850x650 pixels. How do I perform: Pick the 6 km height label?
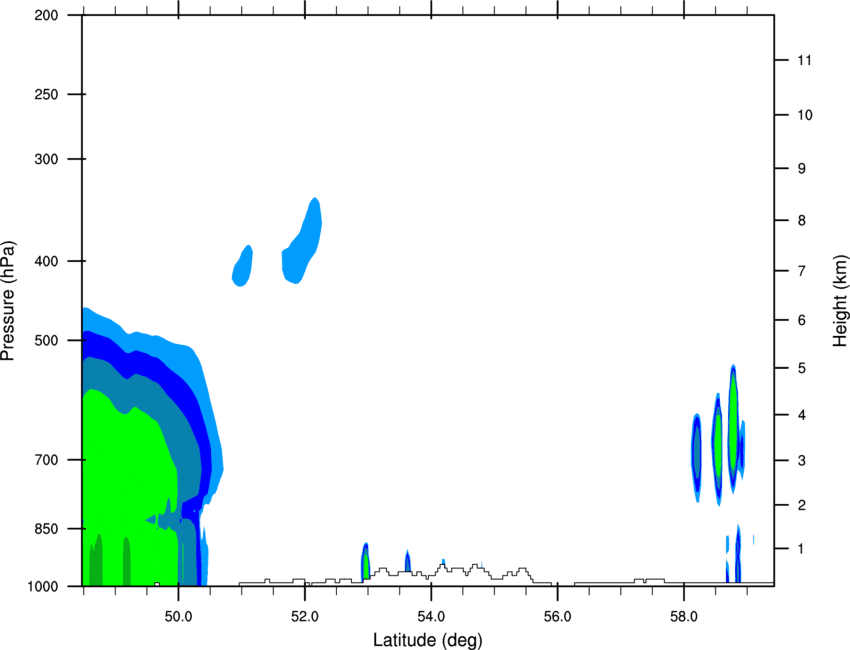click(x=802, y=320)
